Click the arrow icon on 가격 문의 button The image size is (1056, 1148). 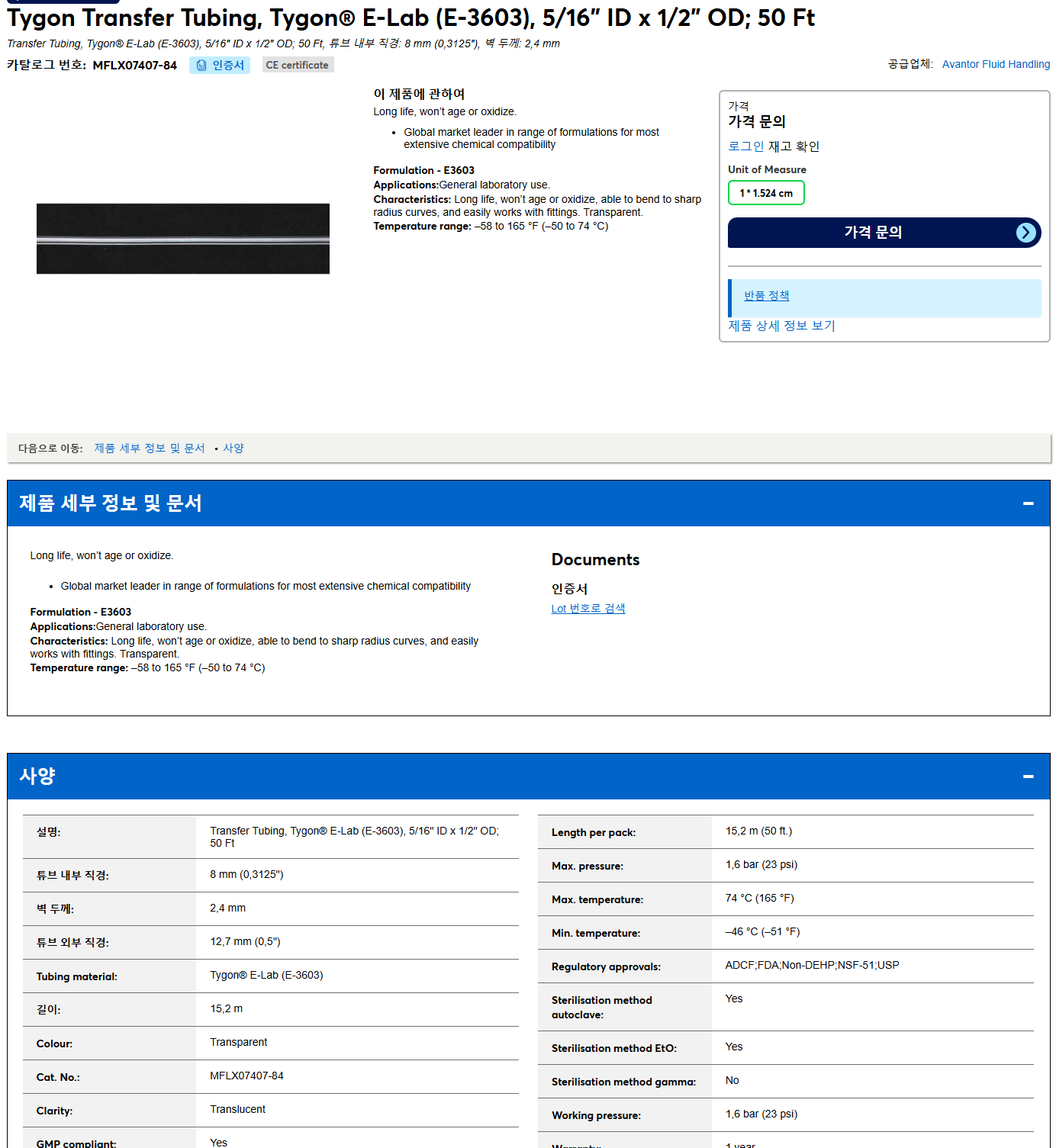point(1026,233)
